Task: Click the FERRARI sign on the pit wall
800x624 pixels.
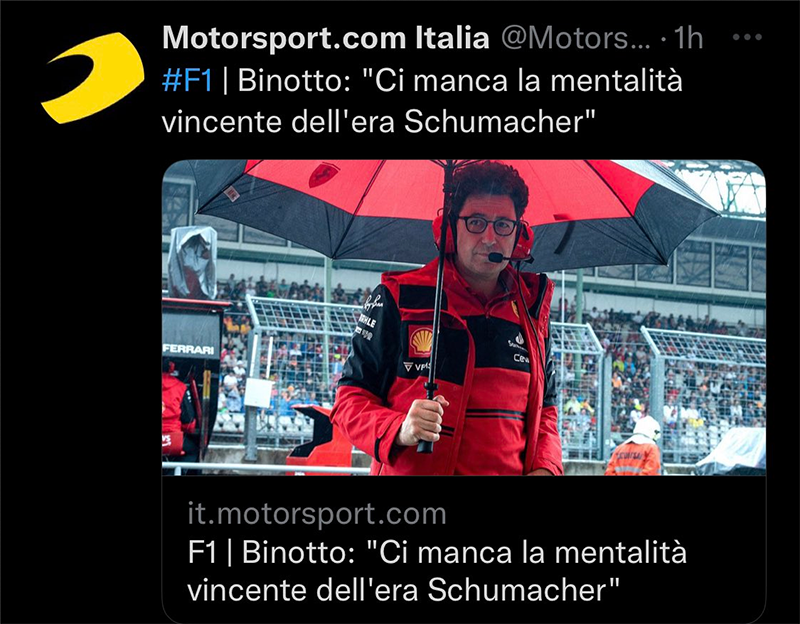Action: pyautogui.click(x=189, y=350)
